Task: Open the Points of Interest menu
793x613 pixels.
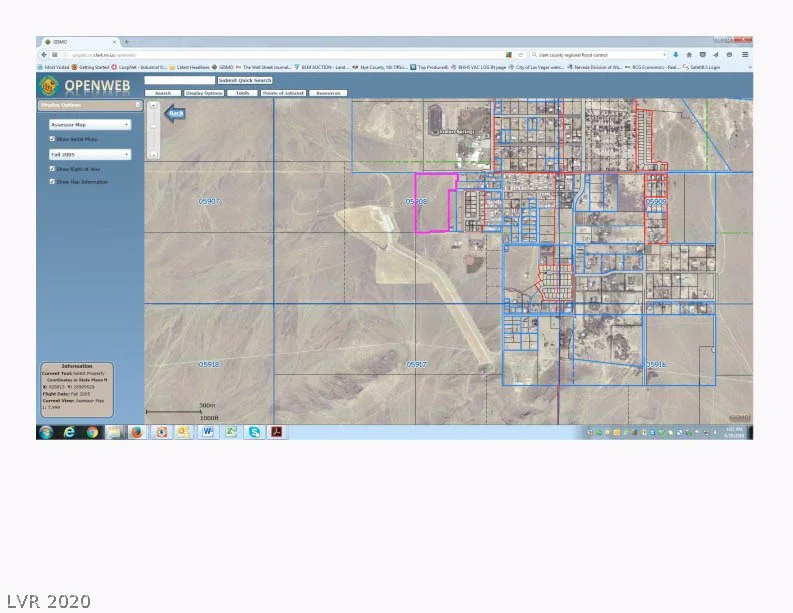Action: (283, 93)
